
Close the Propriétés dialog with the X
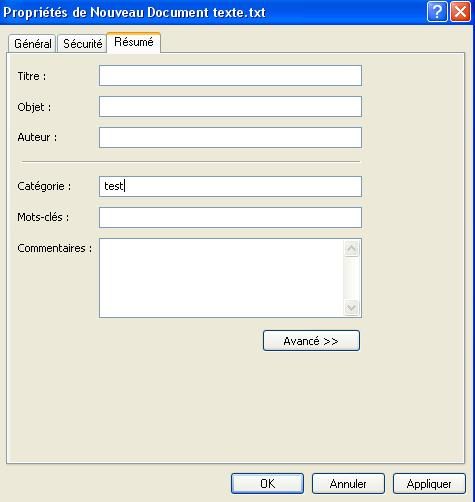tap(461, 12)
